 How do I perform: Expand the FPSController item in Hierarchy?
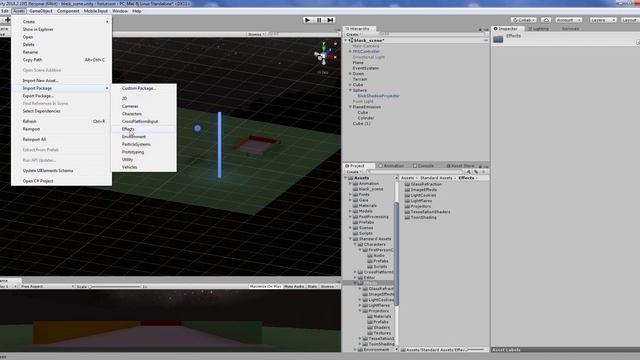pyautogui.click(x=350, y=52)
